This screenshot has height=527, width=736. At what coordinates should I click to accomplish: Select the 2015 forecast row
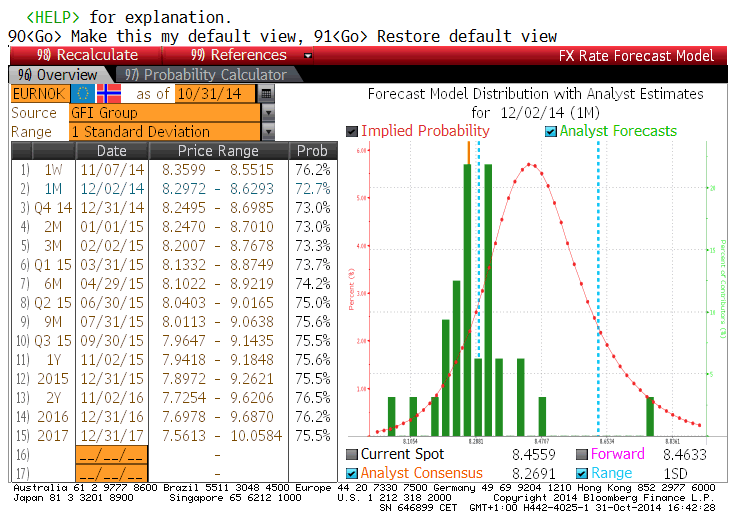(174, 379)
